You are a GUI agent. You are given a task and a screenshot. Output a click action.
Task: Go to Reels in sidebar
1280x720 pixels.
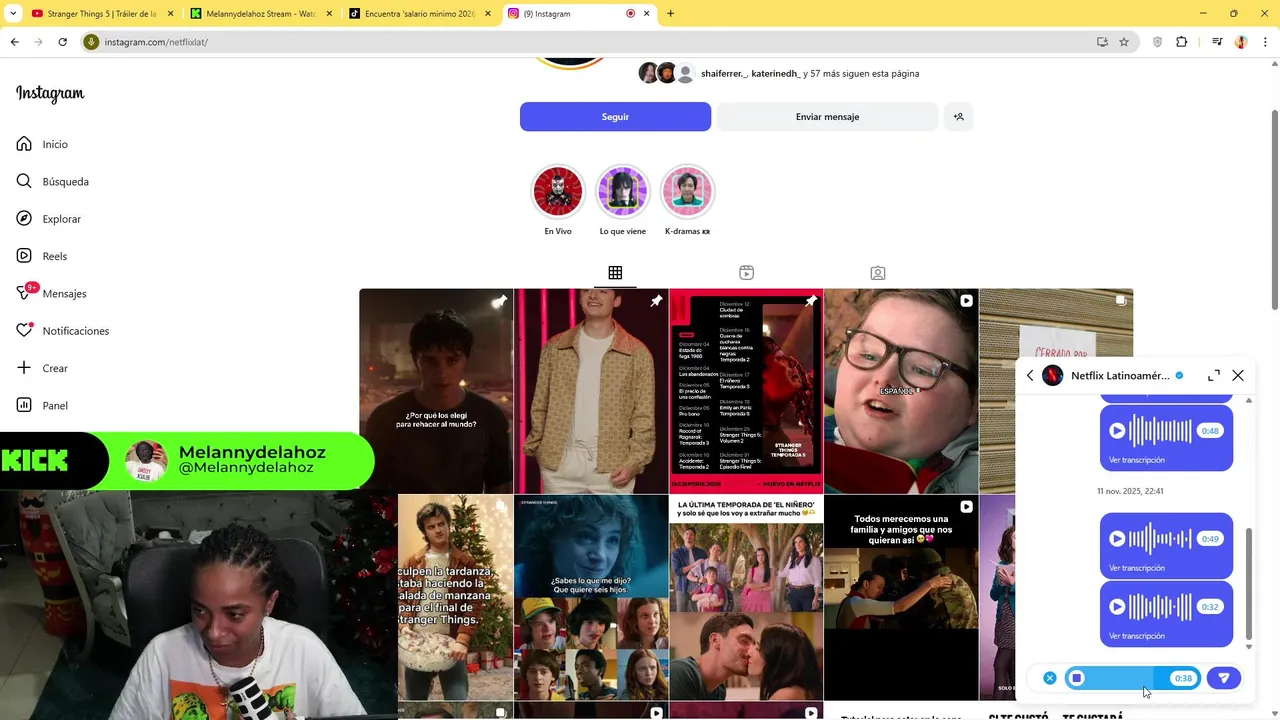[41, 256]
